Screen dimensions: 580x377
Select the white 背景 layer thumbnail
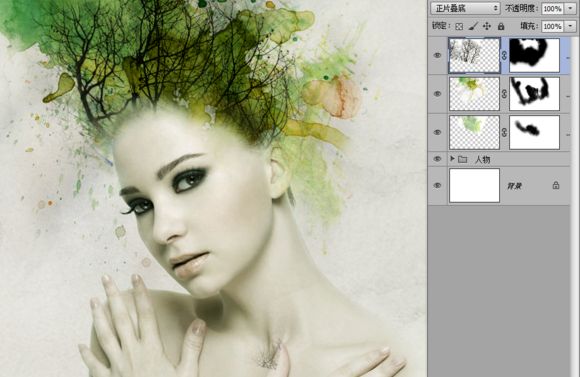click(x=474, y=185)
